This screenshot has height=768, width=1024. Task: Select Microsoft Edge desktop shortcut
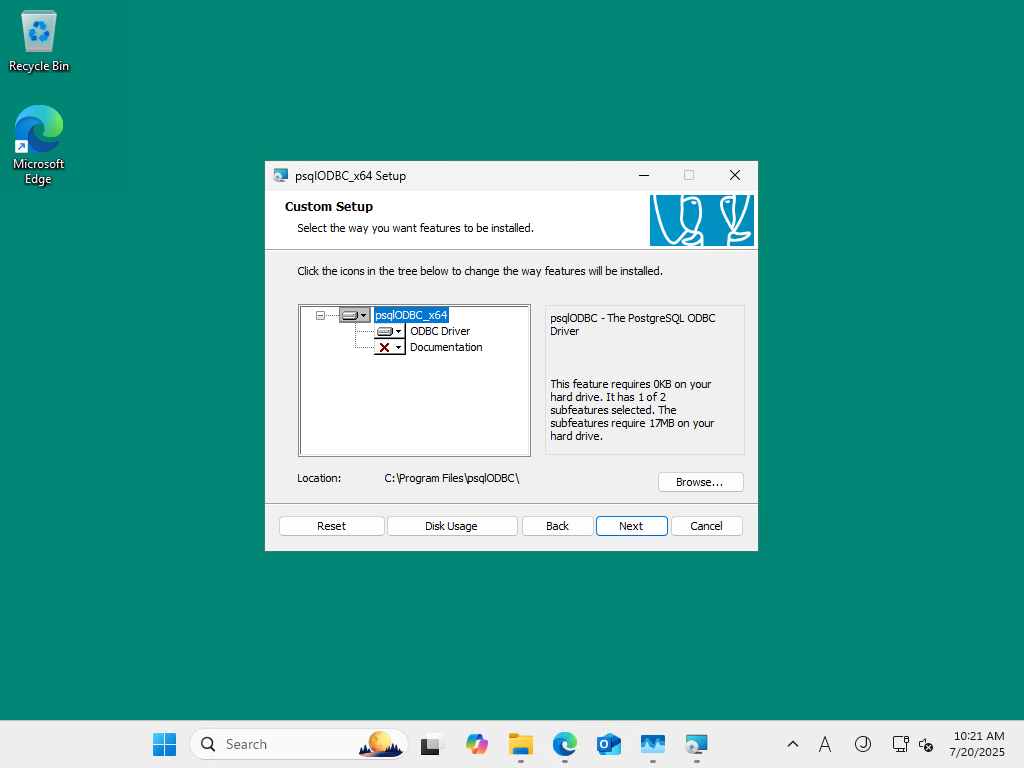click(39, 145)
